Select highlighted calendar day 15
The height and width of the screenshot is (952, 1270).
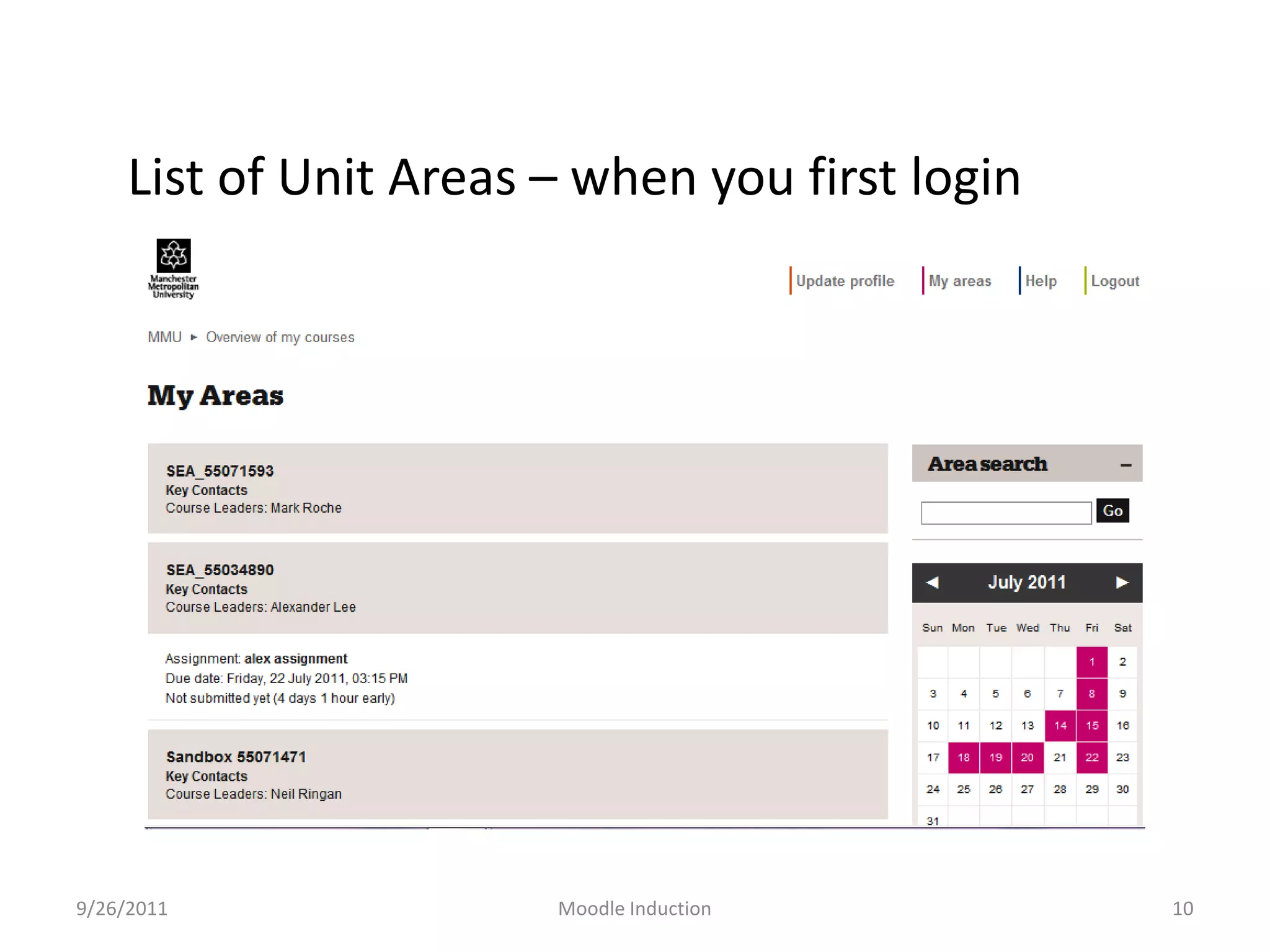[1092, 726]
